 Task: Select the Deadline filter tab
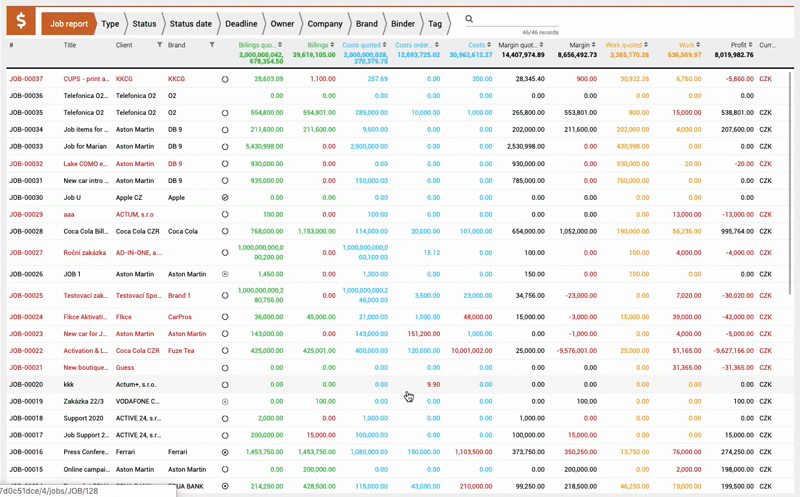coord(241,23)
